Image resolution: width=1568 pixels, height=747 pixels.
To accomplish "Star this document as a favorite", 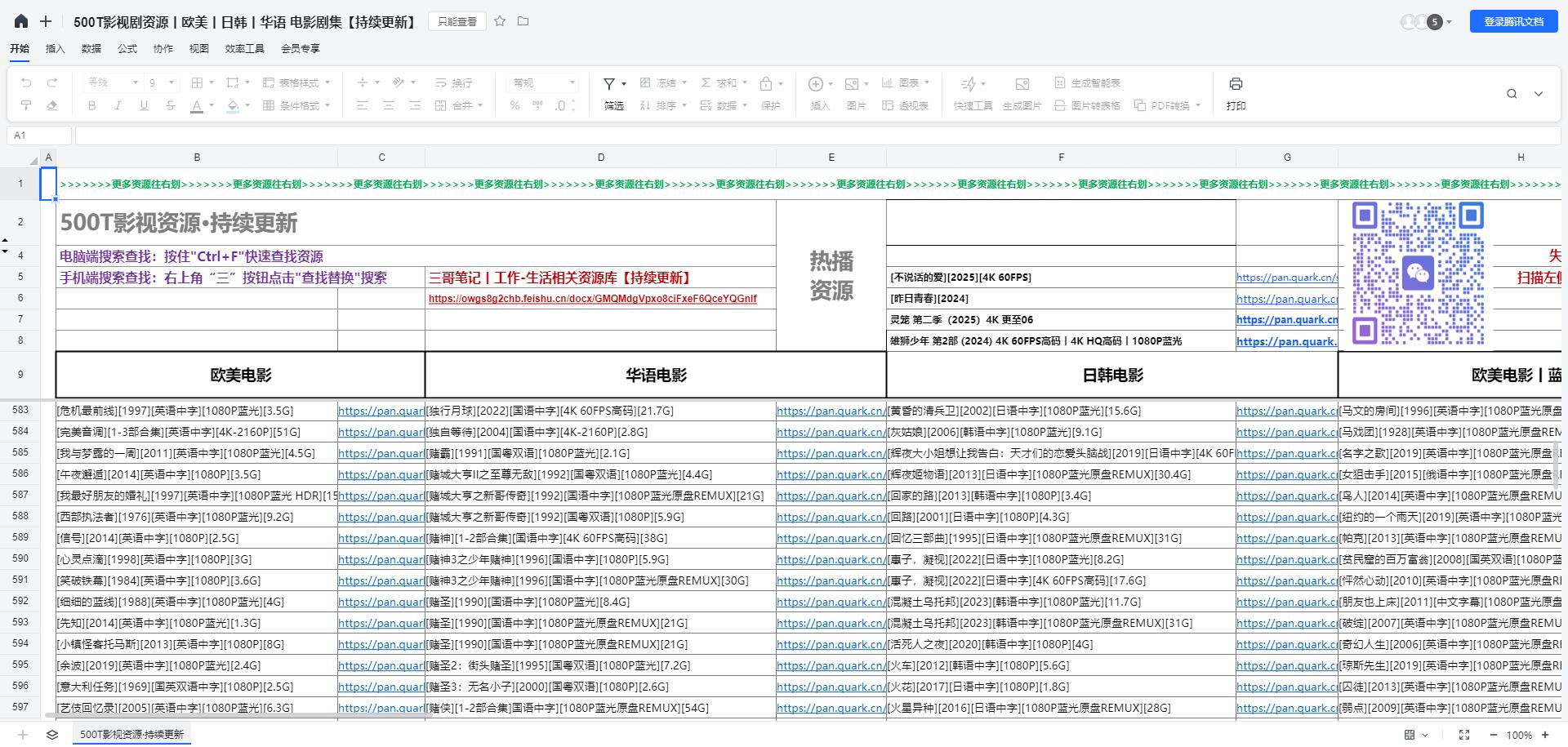I will (500, 21).
